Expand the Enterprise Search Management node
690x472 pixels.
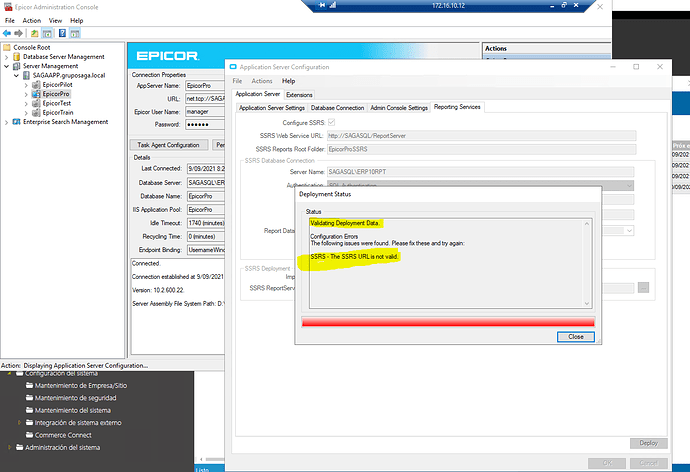click(x=7, y=122)
